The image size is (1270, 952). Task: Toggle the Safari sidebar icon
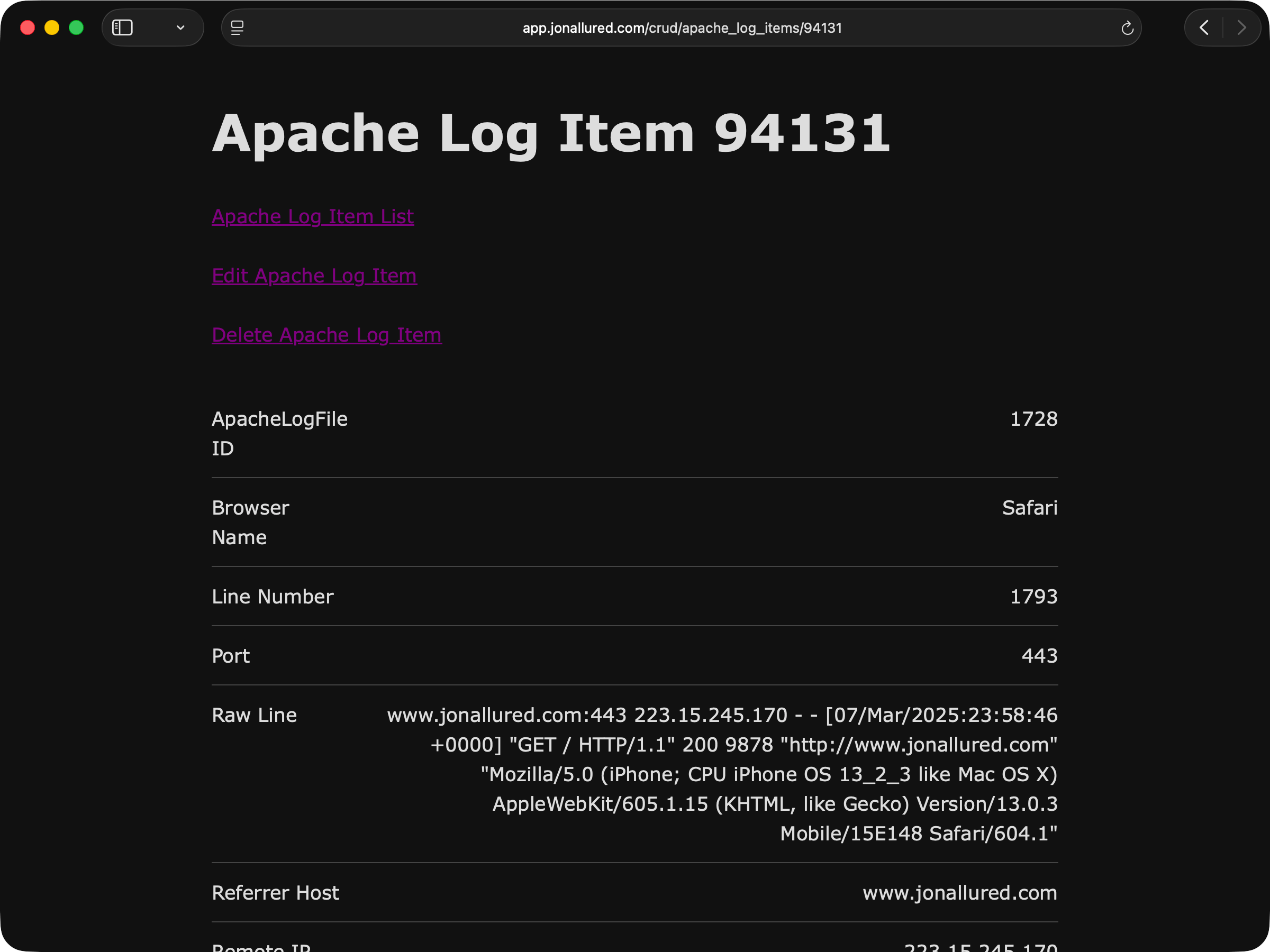click(x=122, y=28)
